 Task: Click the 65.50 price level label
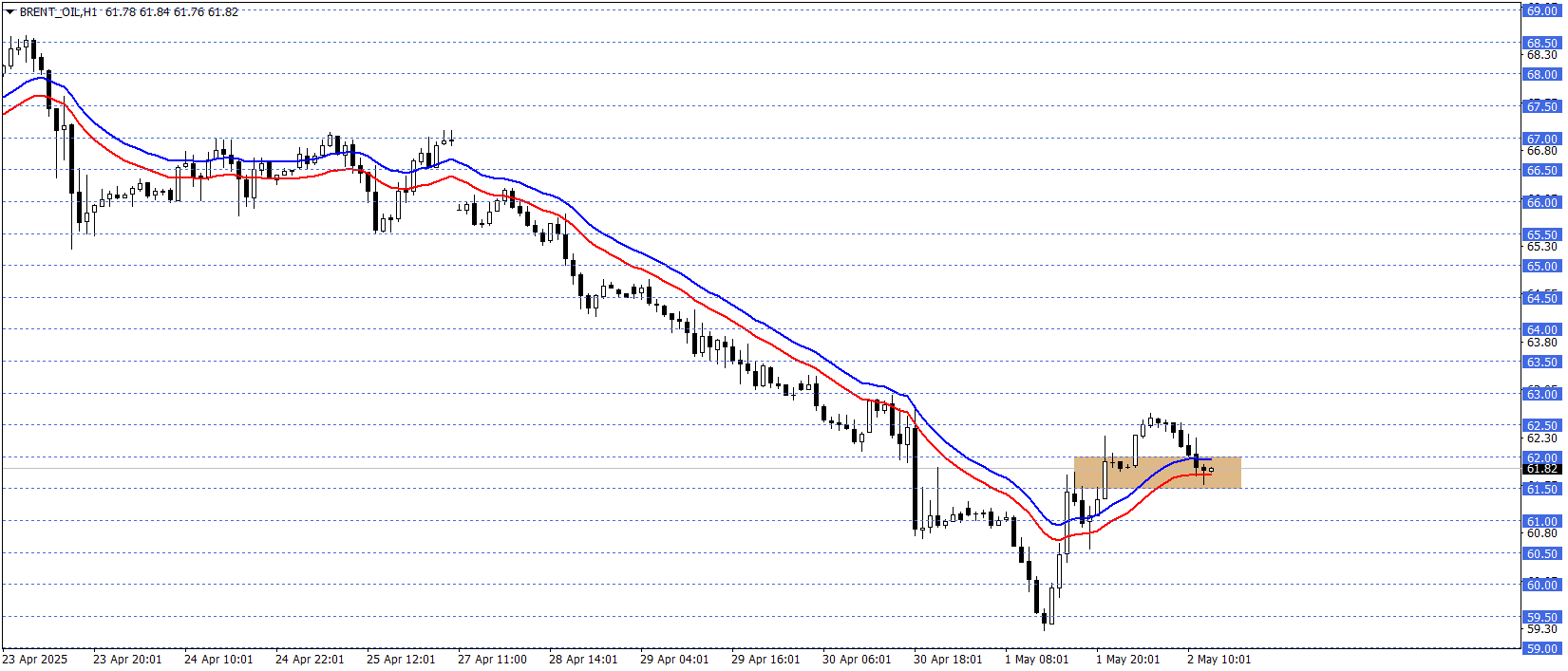click(x=1542, y=234)
